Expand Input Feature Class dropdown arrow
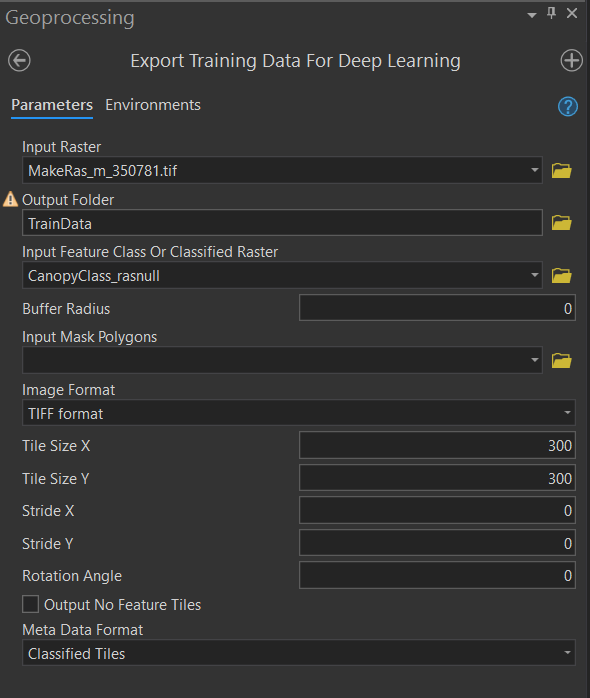The image size is (590, 698). 534,275
